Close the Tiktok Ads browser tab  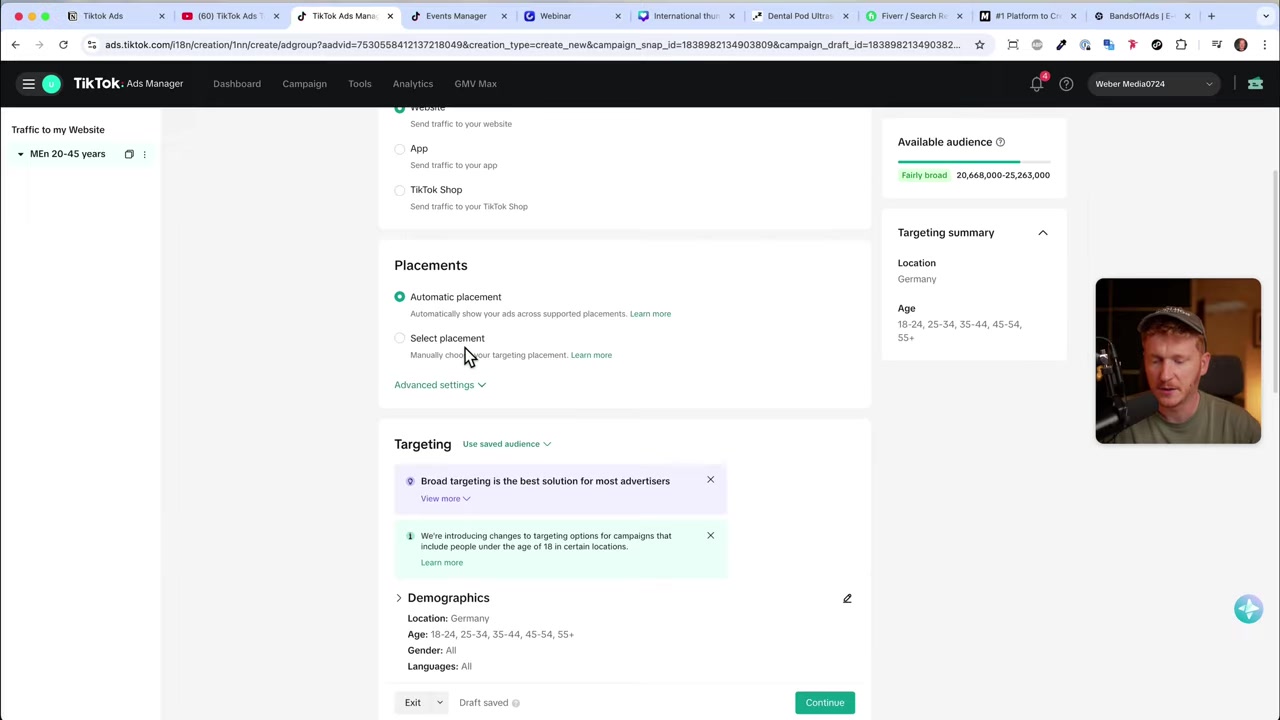pyautogui.click(x=161, y=16)
